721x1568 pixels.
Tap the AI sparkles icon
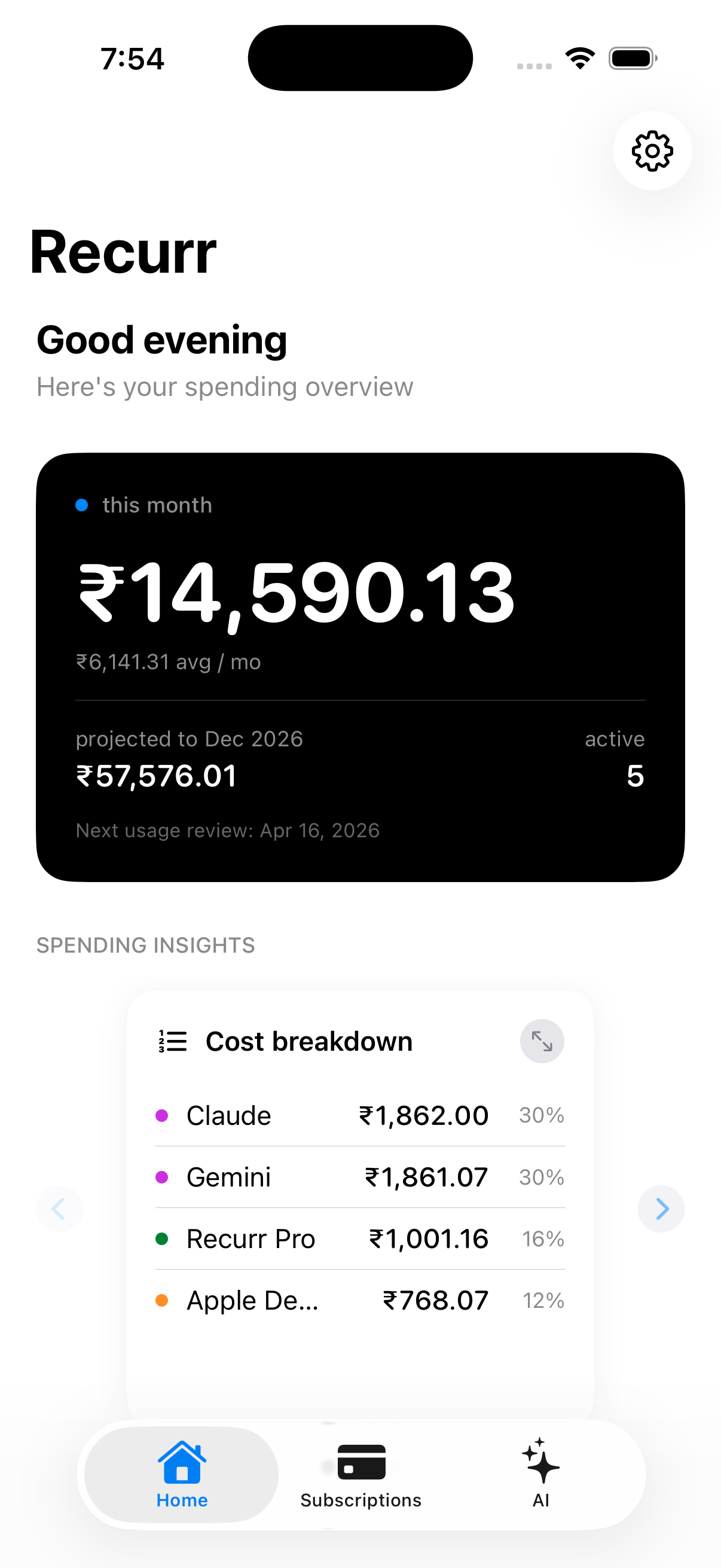(x=540, y=1461)
